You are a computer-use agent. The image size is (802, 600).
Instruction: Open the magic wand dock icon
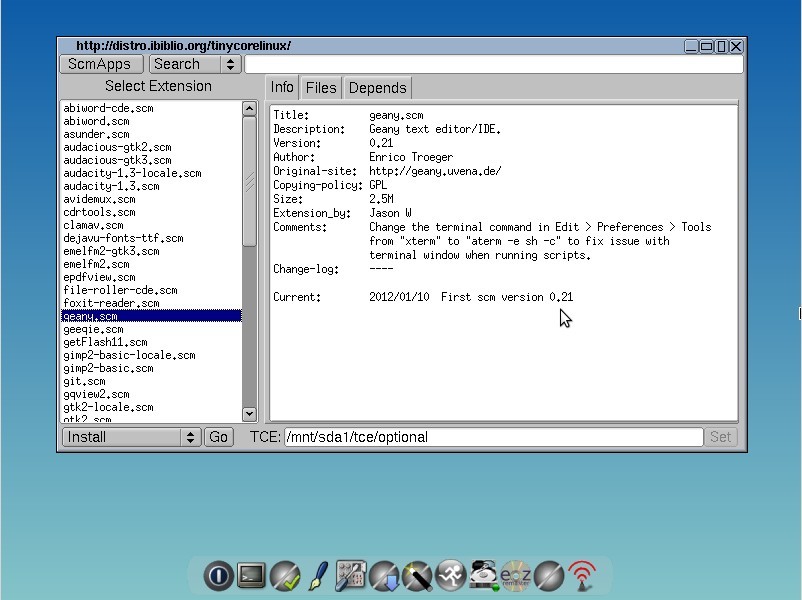(417, 575)
